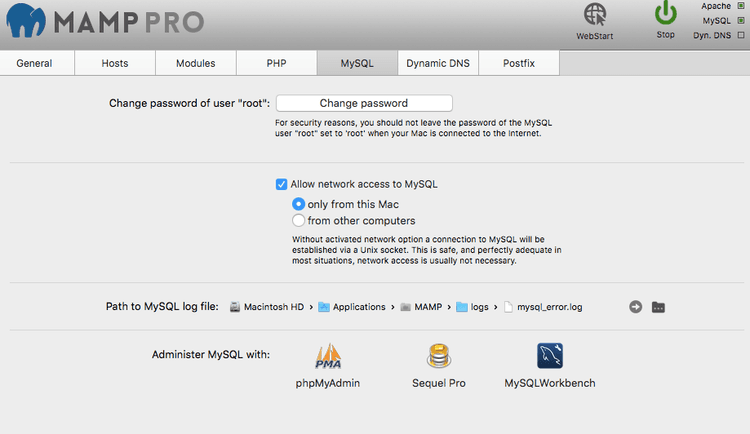
Task: Click the MySQL status indicator in header
Action: coord(741,21)
